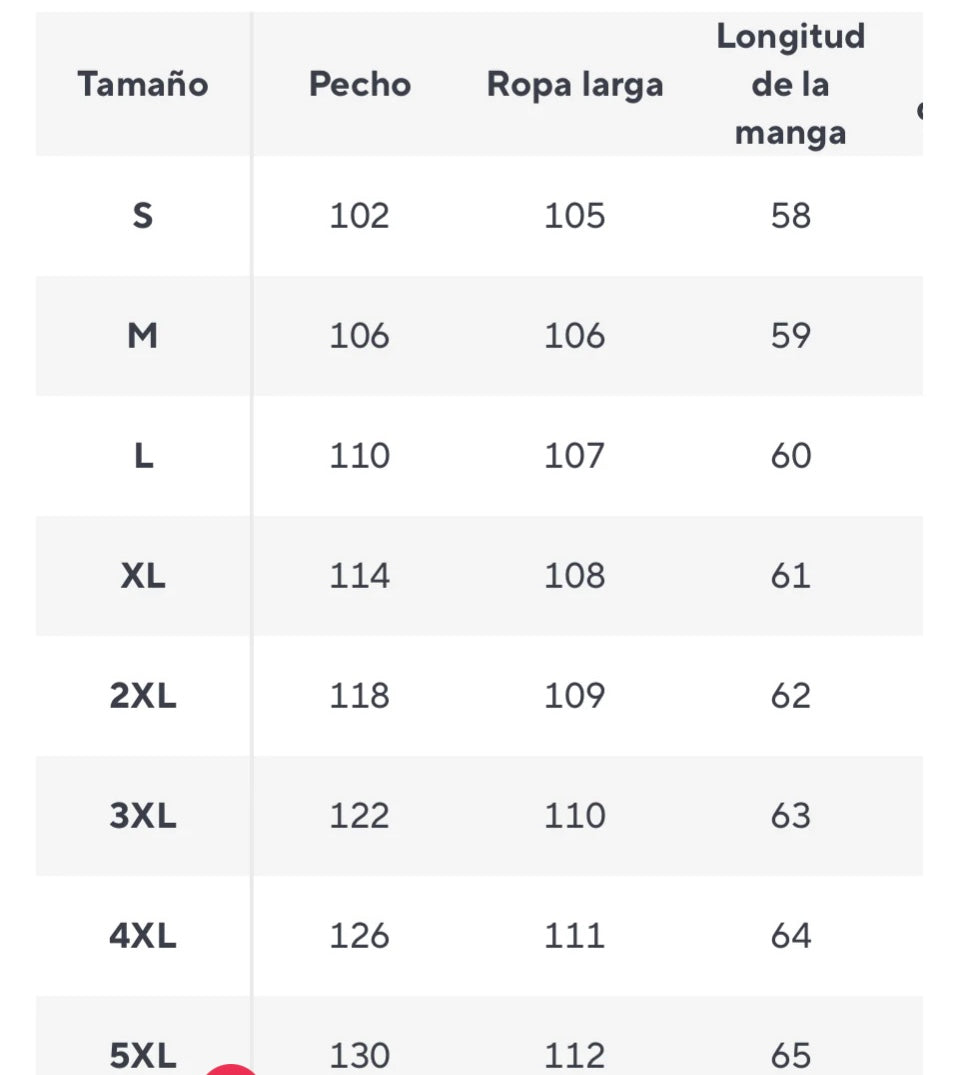Select the S size row label

click(x=143, y=216)
